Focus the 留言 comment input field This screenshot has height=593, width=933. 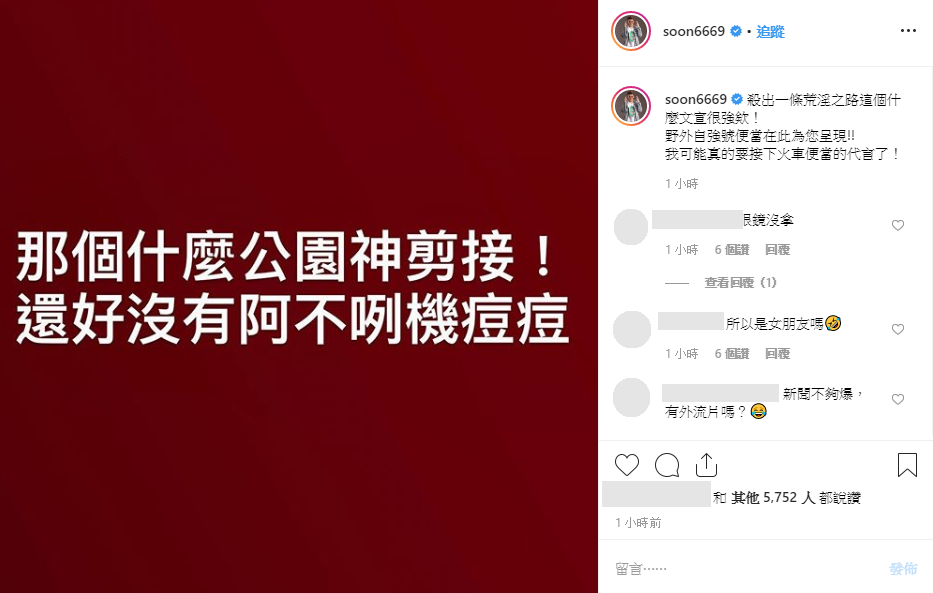(x=747, y=569)
